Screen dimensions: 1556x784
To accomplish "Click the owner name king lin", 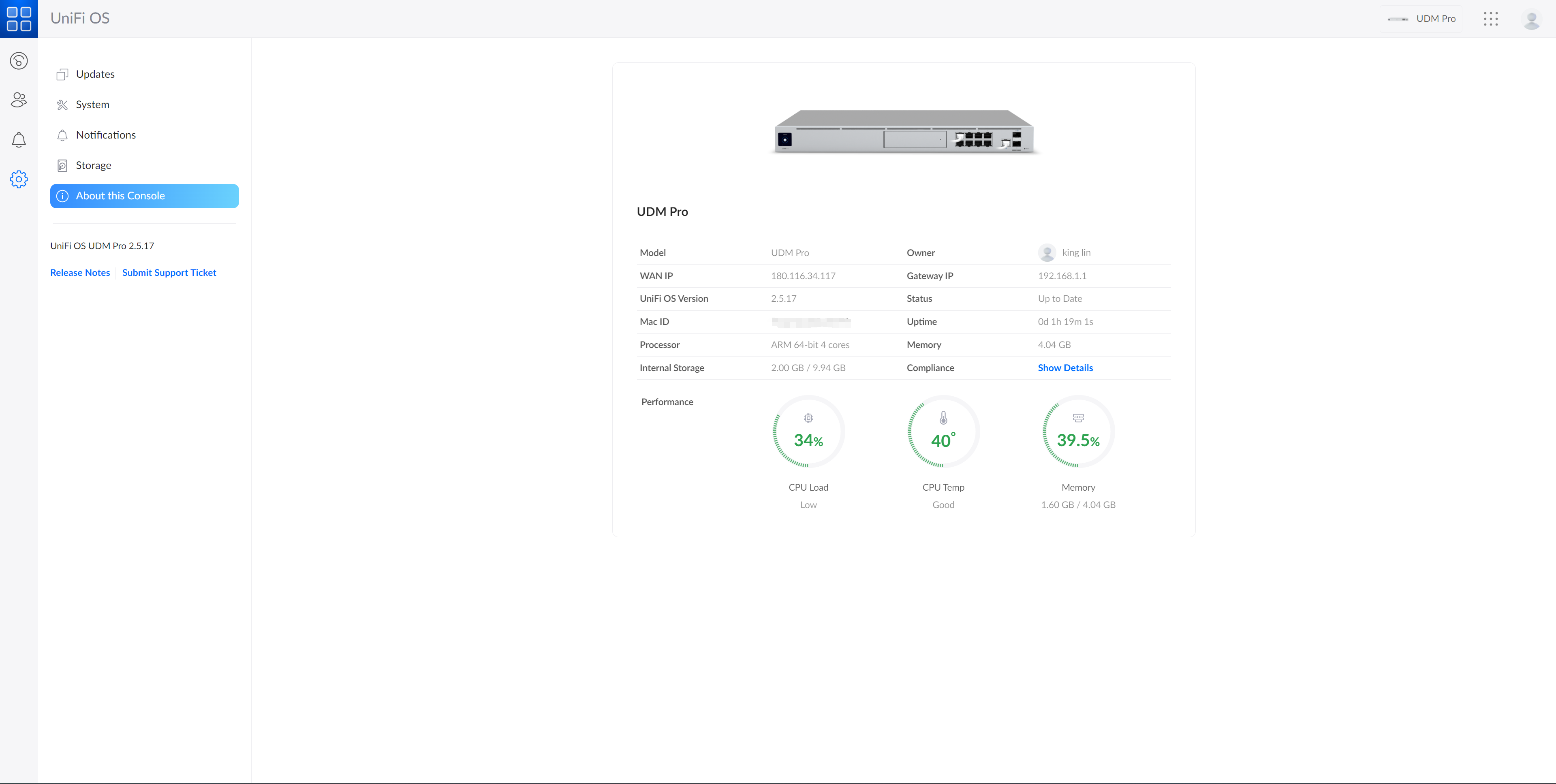I will [x=1076, y=252].
